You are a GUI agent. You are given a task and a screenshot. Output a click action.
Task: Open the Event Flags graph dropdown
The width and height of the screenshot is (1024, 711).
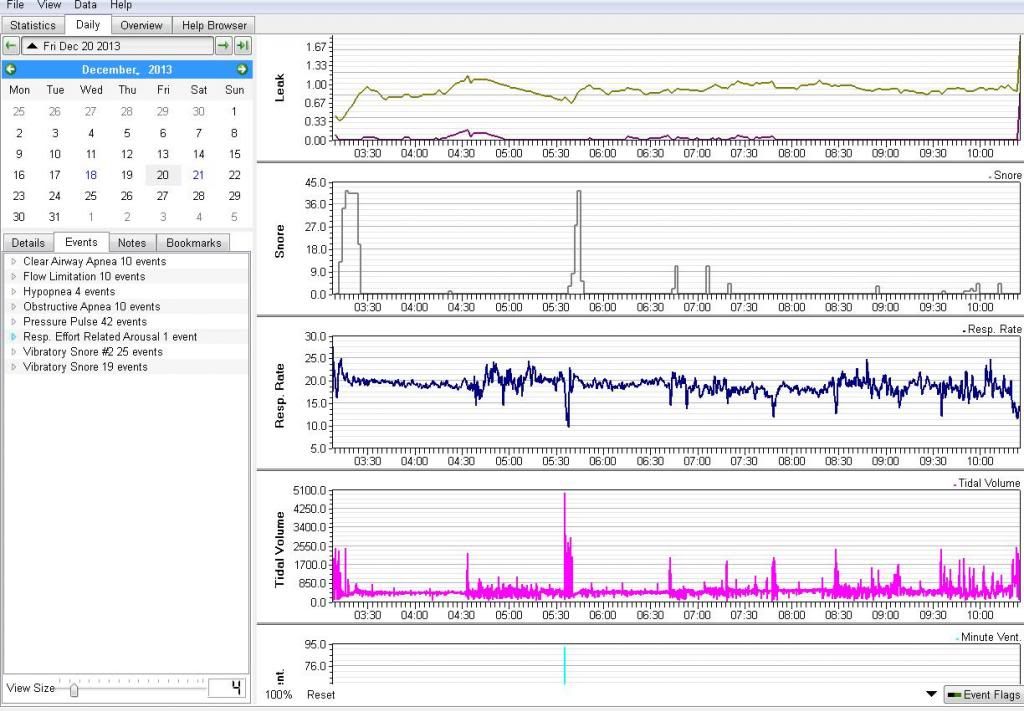983,695
